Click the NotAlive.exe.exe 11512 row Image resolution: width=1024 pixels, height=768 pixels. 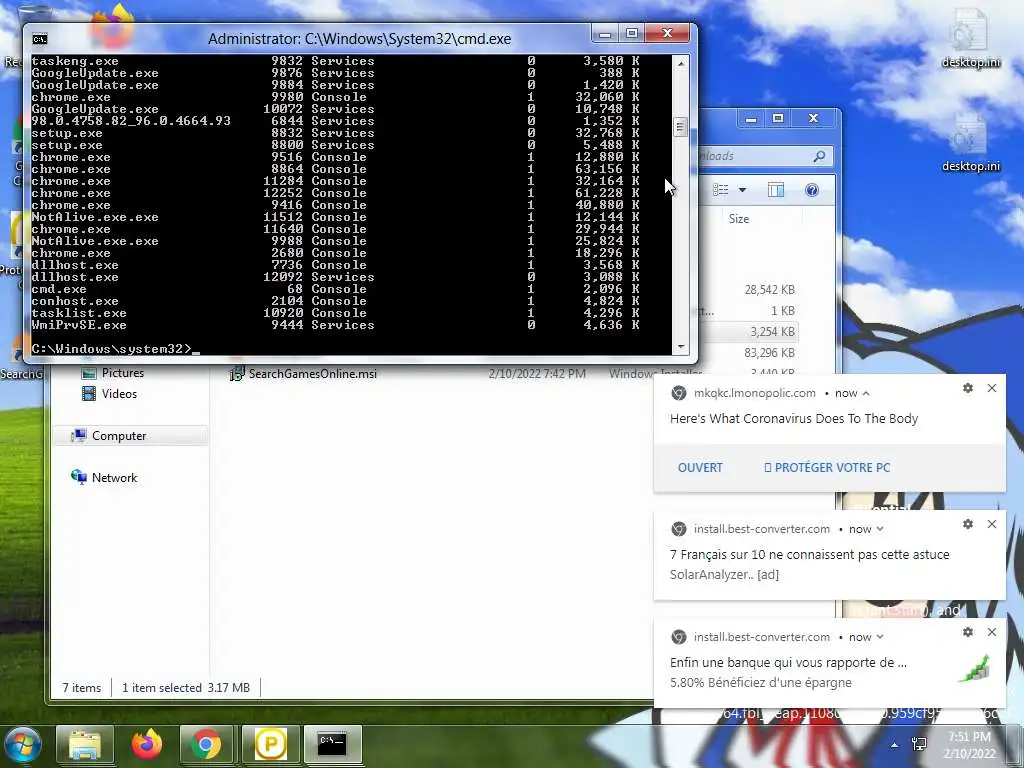click(335, 217)
